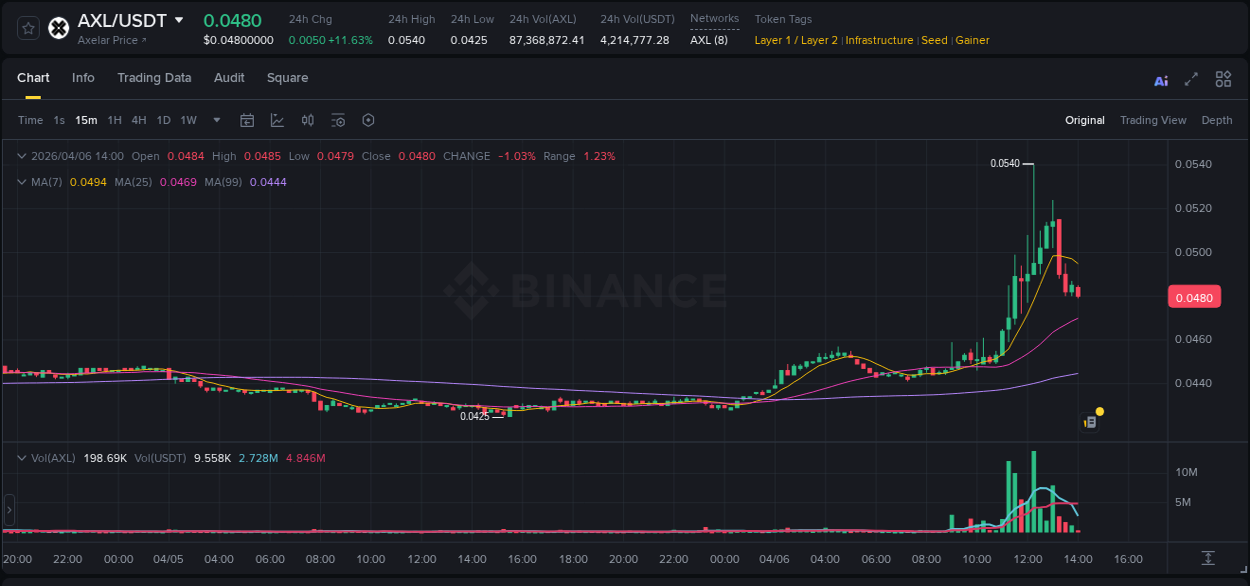
Task: Click the yellow event dot on chart
Action: coord(1100,411)
